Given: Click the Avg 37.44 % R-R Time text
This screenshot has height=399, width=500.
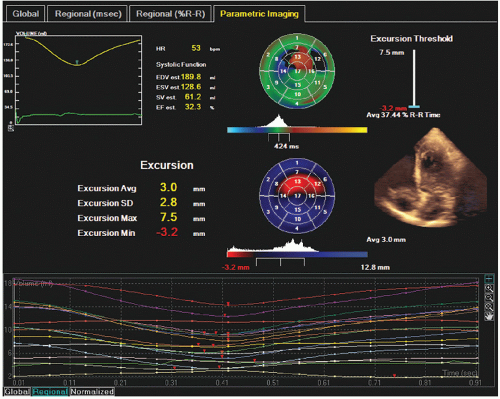Looking at the screenshot, I should tap(403, 115).
